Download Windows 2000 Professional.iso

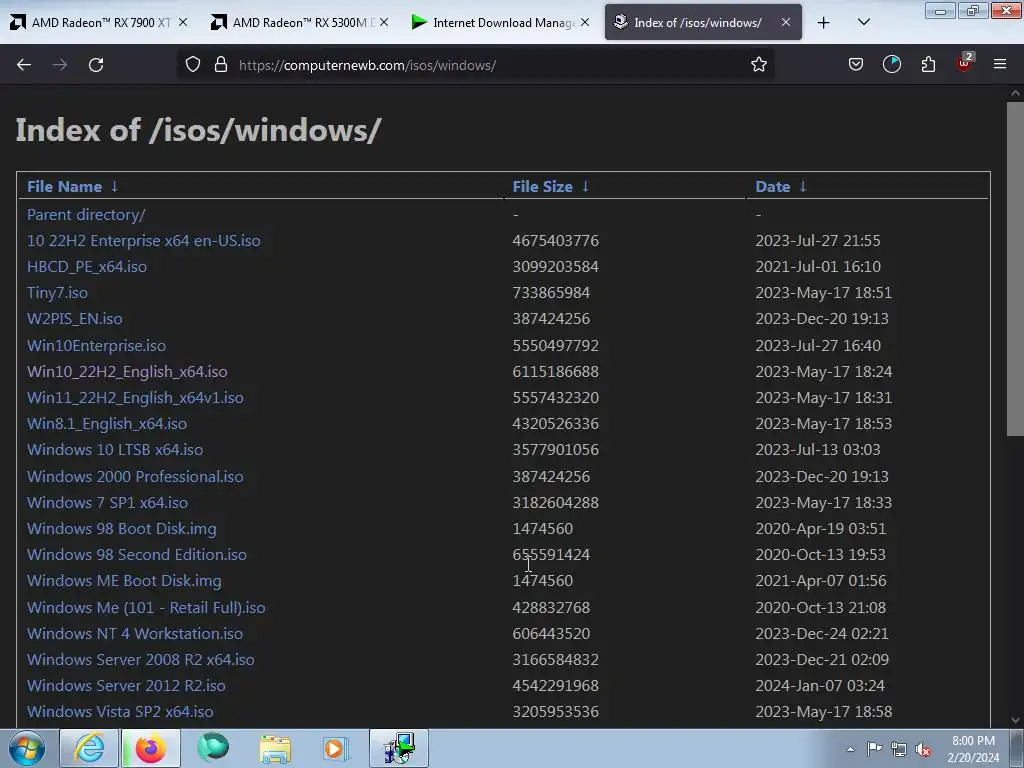click(135, 476)
